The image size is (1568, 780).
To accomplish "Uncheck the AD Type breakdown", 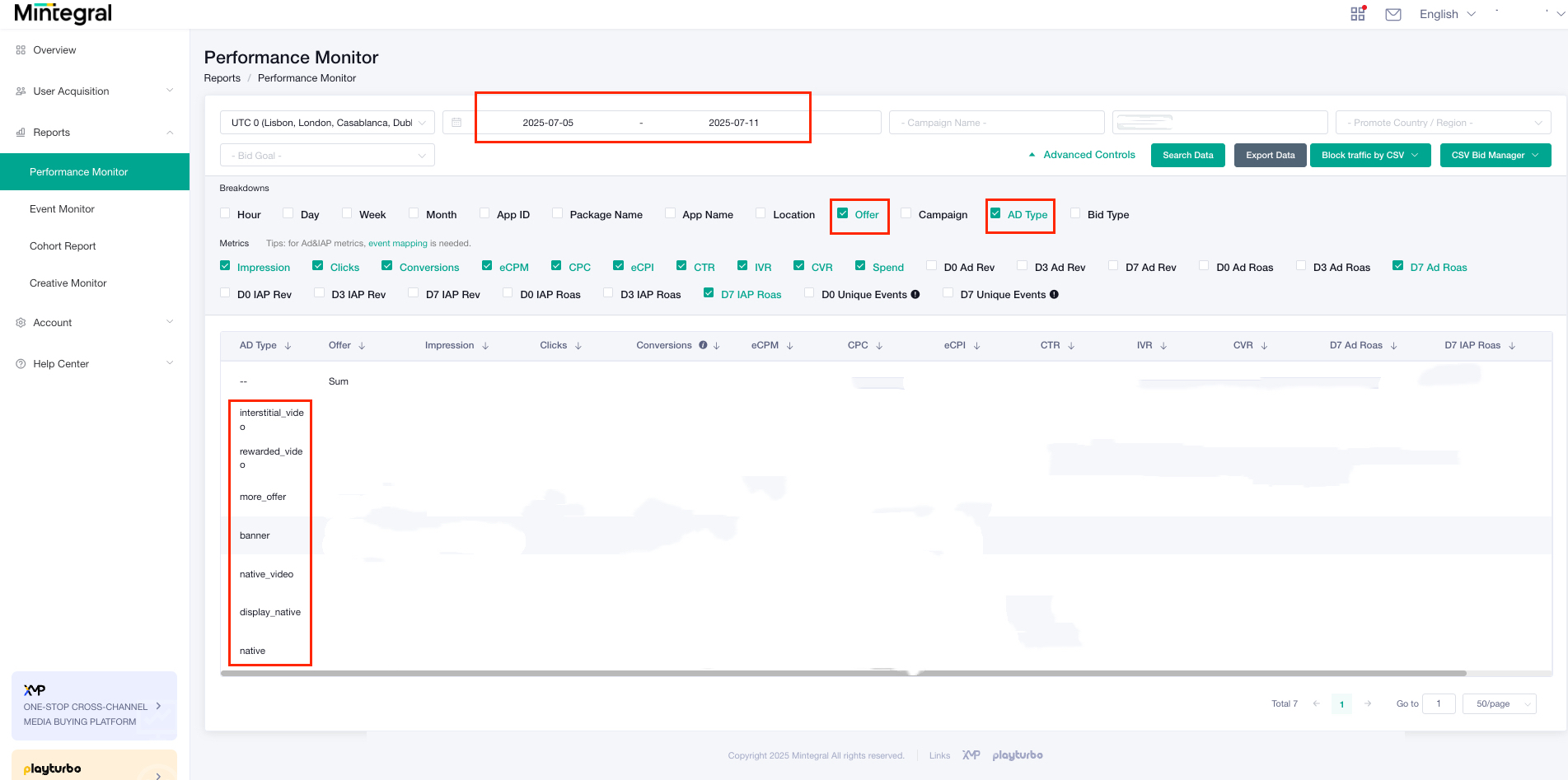I will point(995,213).
